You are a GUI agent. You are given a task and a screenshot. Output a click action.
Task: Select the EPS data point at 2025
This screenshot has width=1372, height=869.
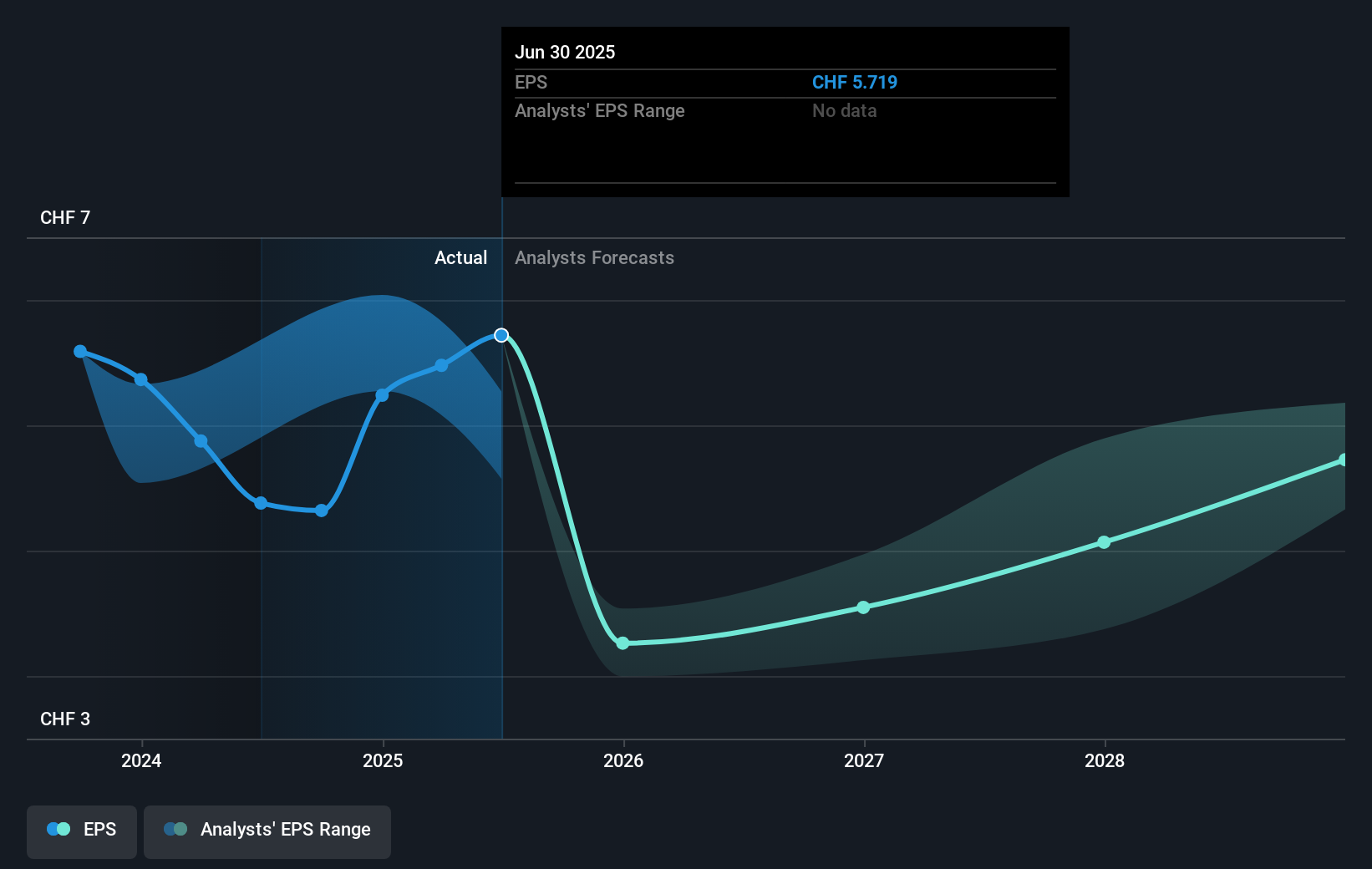[382, 395]
